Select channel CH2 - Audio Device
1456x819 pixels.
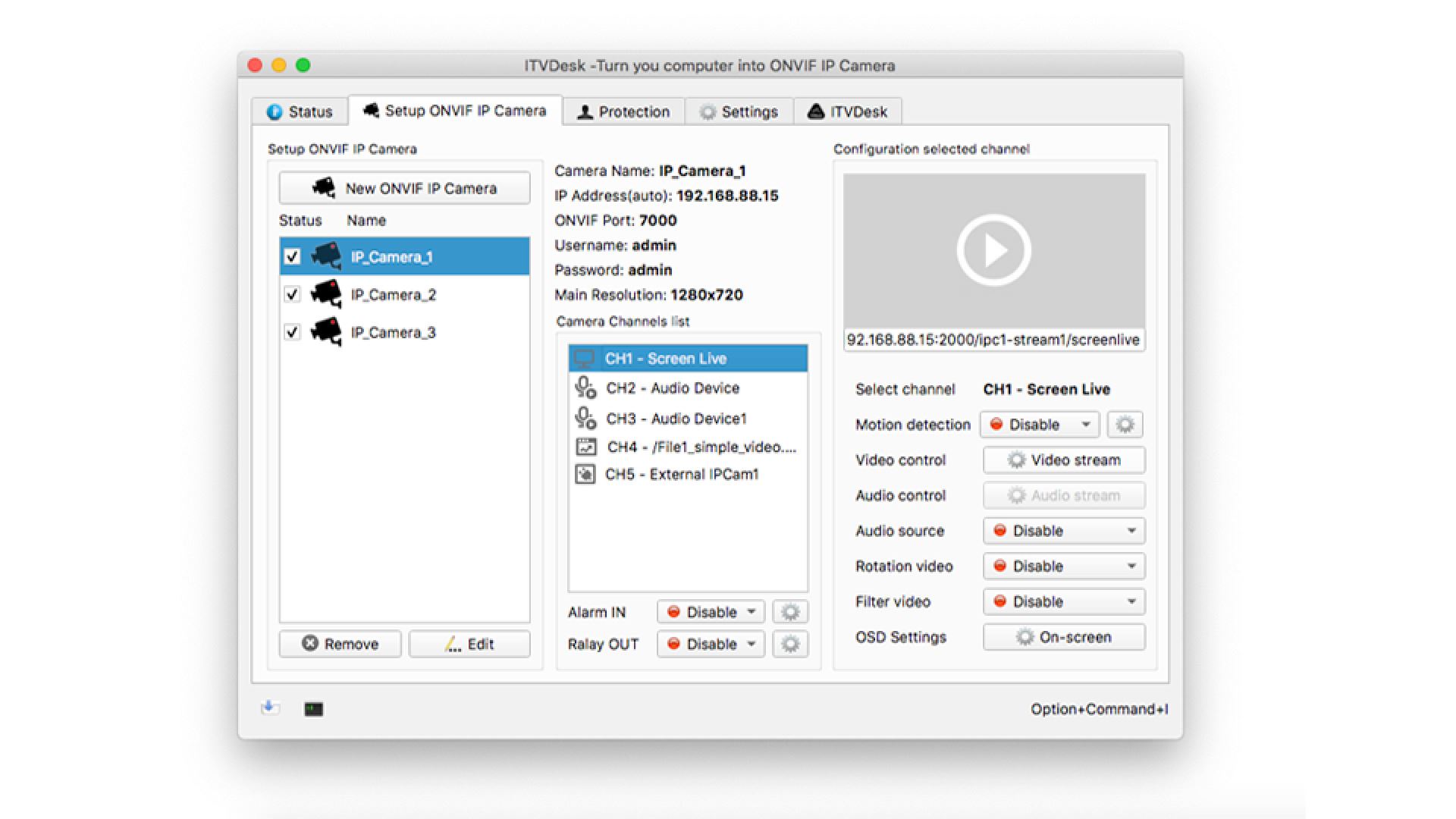tap(688, 388)
